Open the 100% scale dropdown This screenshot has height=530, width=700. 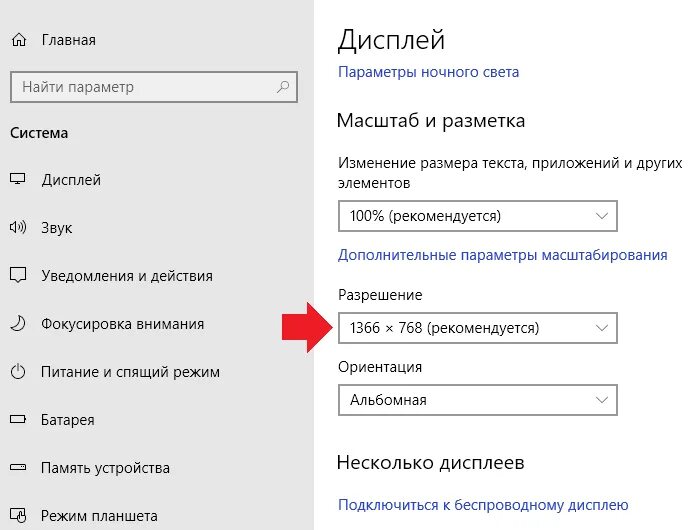coord(478,216)
